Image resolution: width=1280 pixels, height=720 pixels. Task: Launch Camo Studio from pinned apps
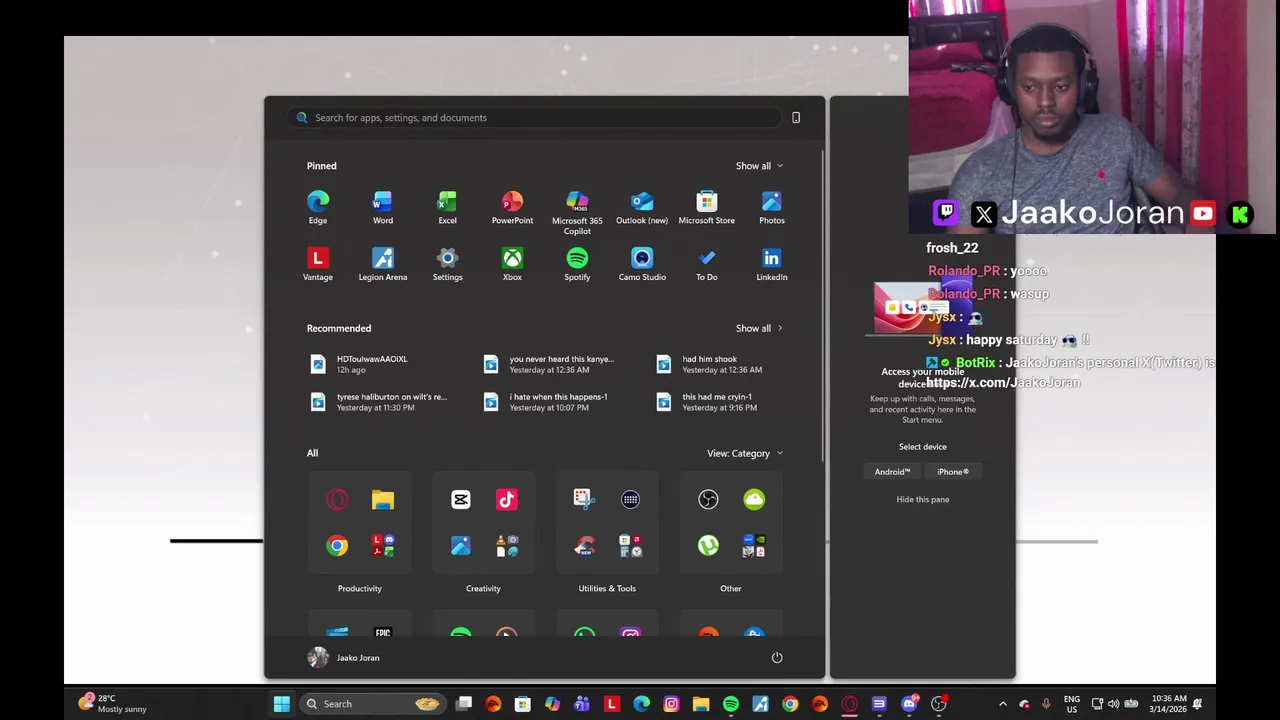click(642, 265)
